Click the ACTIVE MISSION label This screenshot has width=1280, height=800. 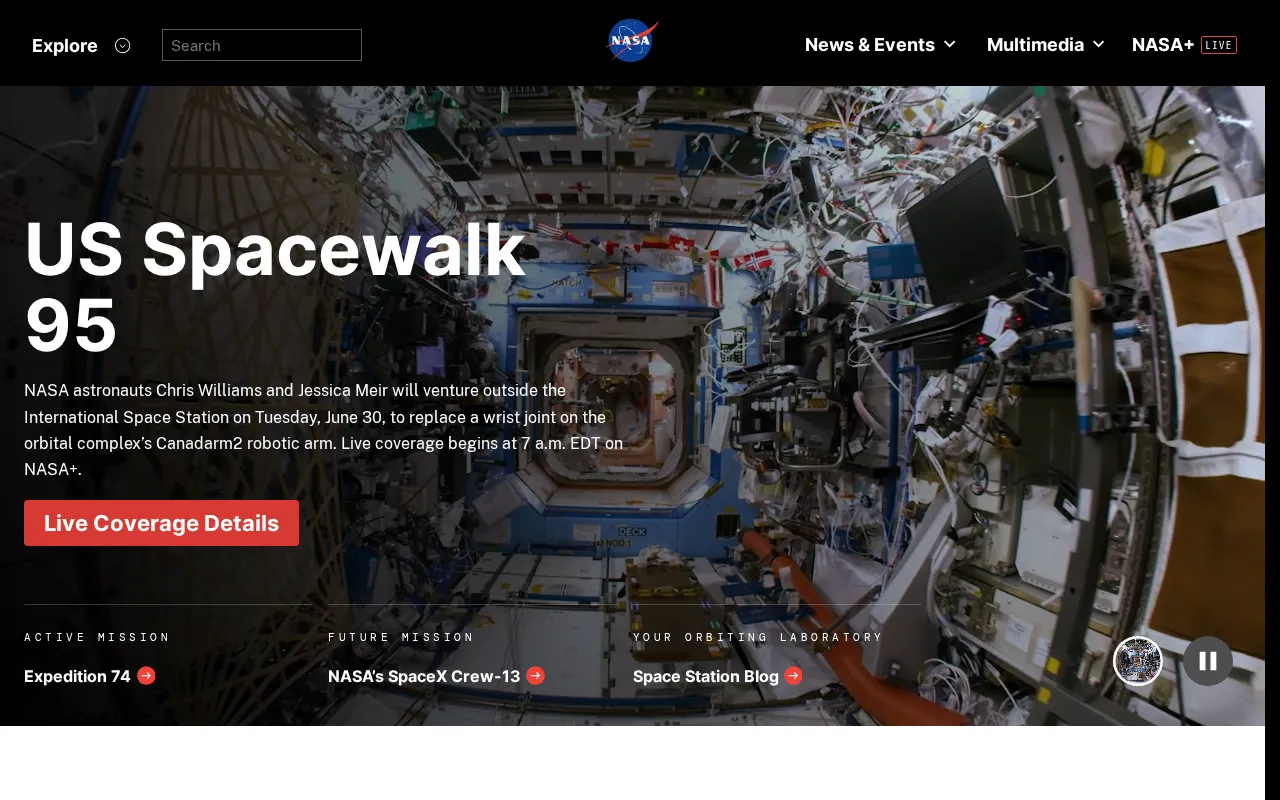point(97,637)
